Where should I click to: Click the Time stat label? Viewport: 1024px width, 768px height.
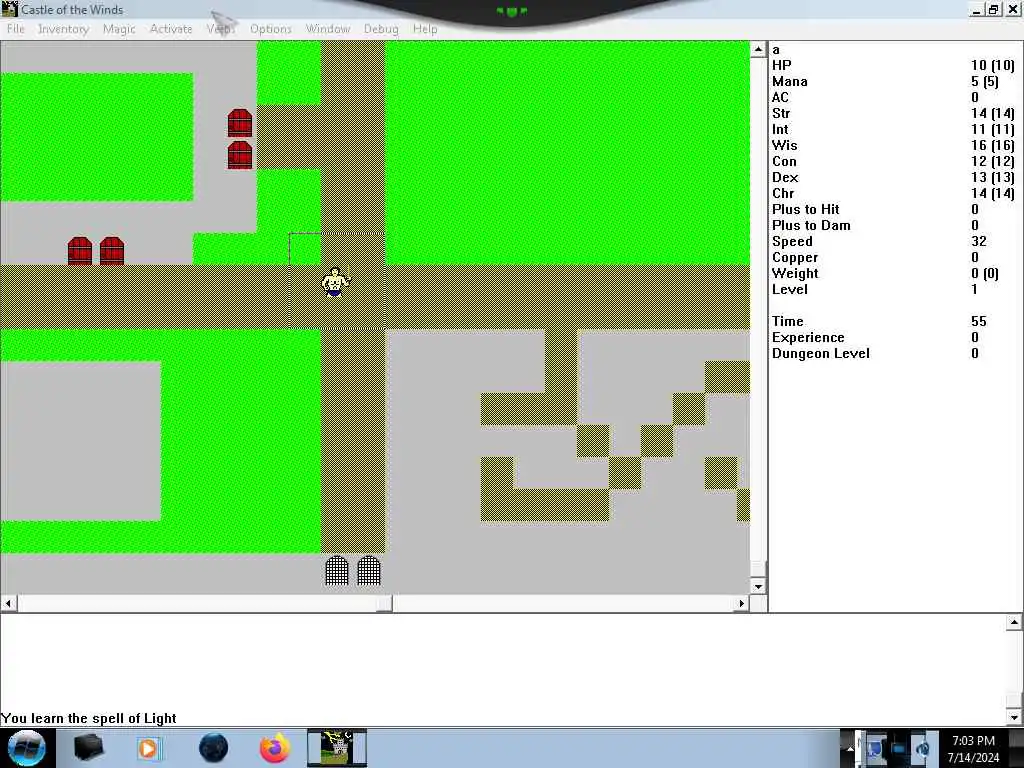(788, 321)
